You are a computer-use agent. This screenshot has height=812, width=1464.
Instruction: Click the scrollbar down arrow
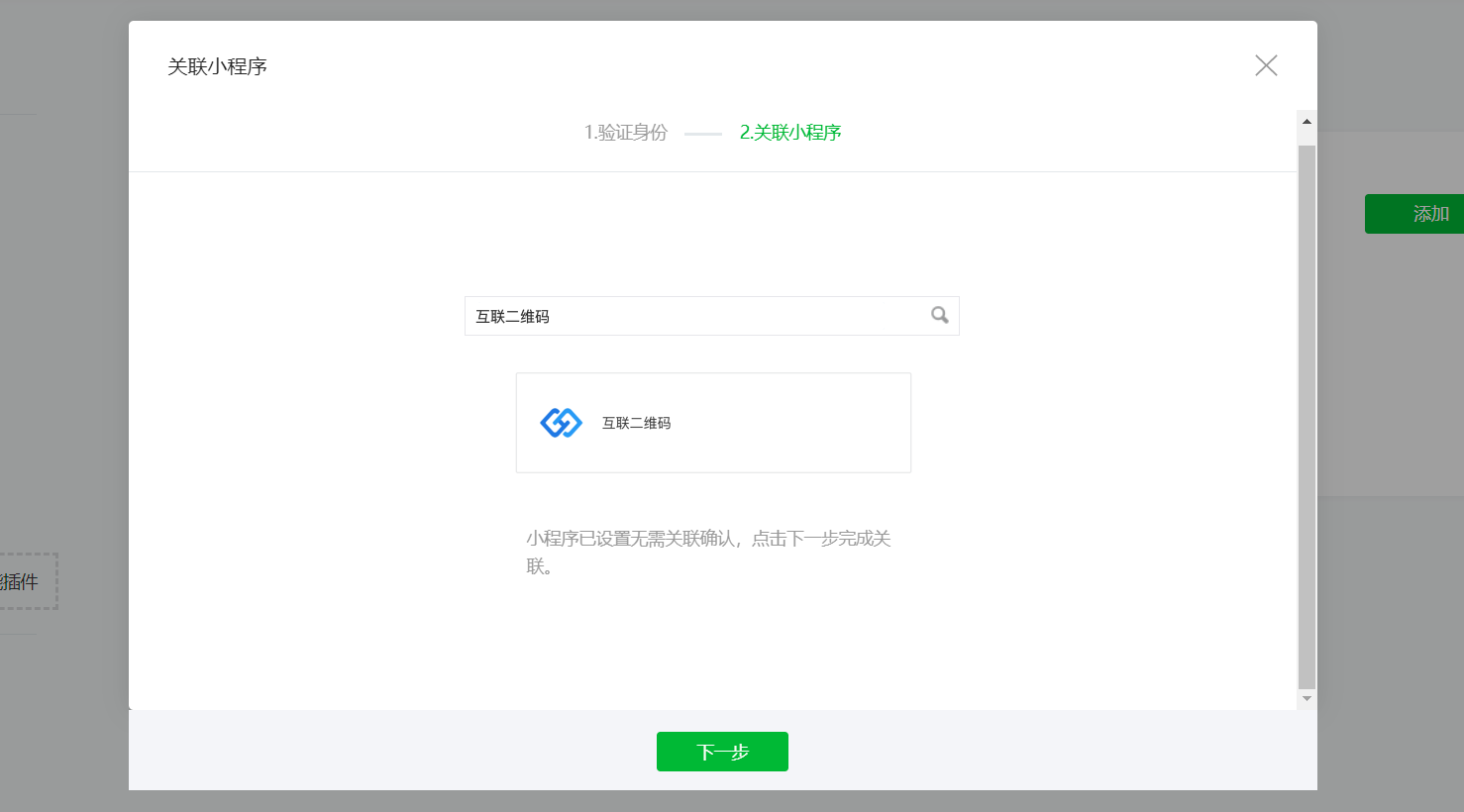1307,699
